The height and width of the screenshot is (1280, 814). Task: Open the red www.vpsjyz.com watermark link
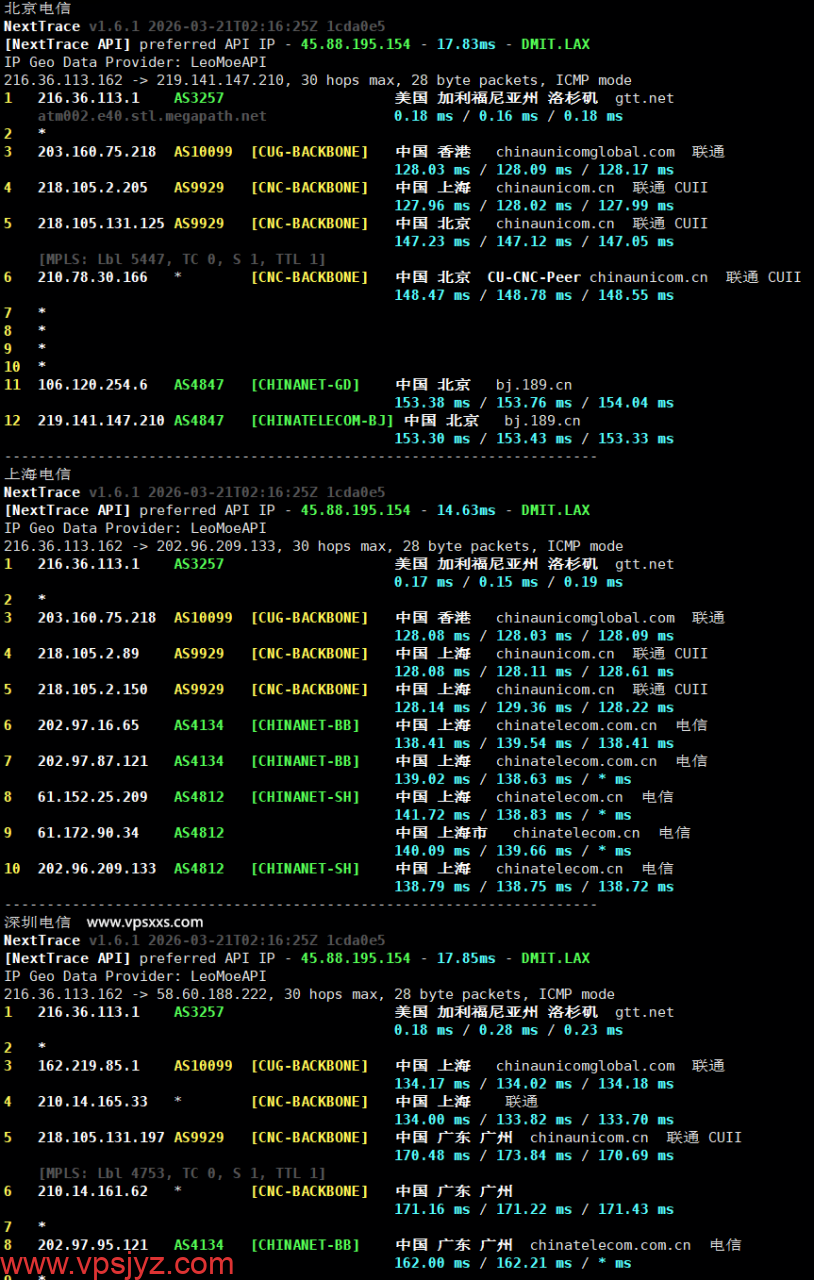[x=118, y=1265]
